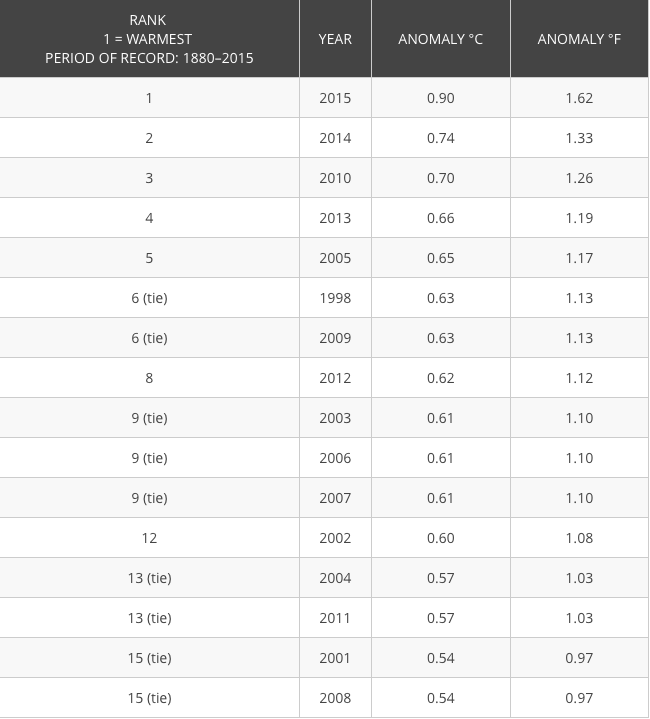Select the year 2011 cell

tap(335, 618)
